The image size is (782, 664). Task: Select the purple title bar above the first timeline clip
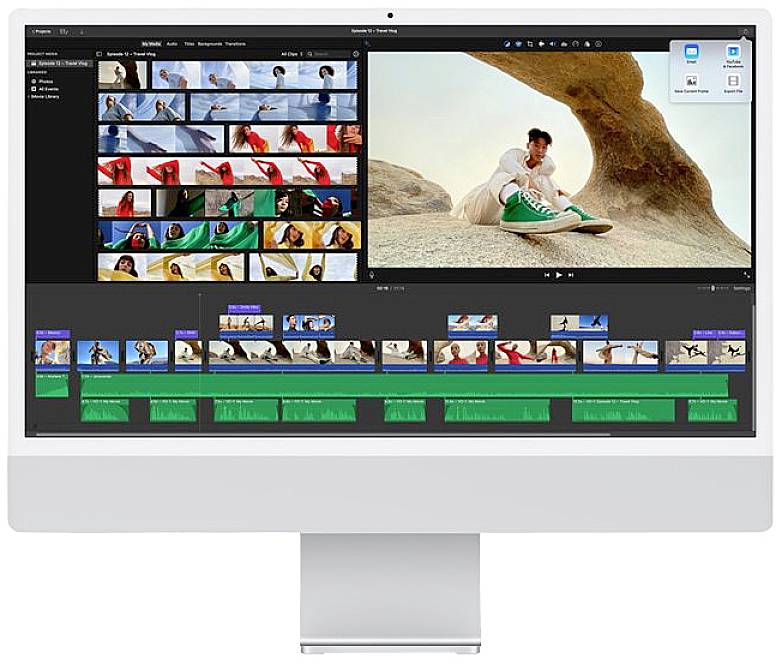[52, 333]
